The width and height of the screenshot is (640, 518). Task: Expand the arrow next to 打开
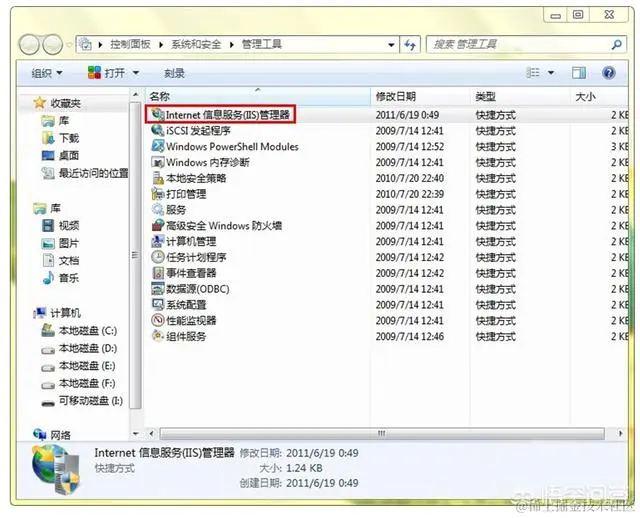(136, 73)
